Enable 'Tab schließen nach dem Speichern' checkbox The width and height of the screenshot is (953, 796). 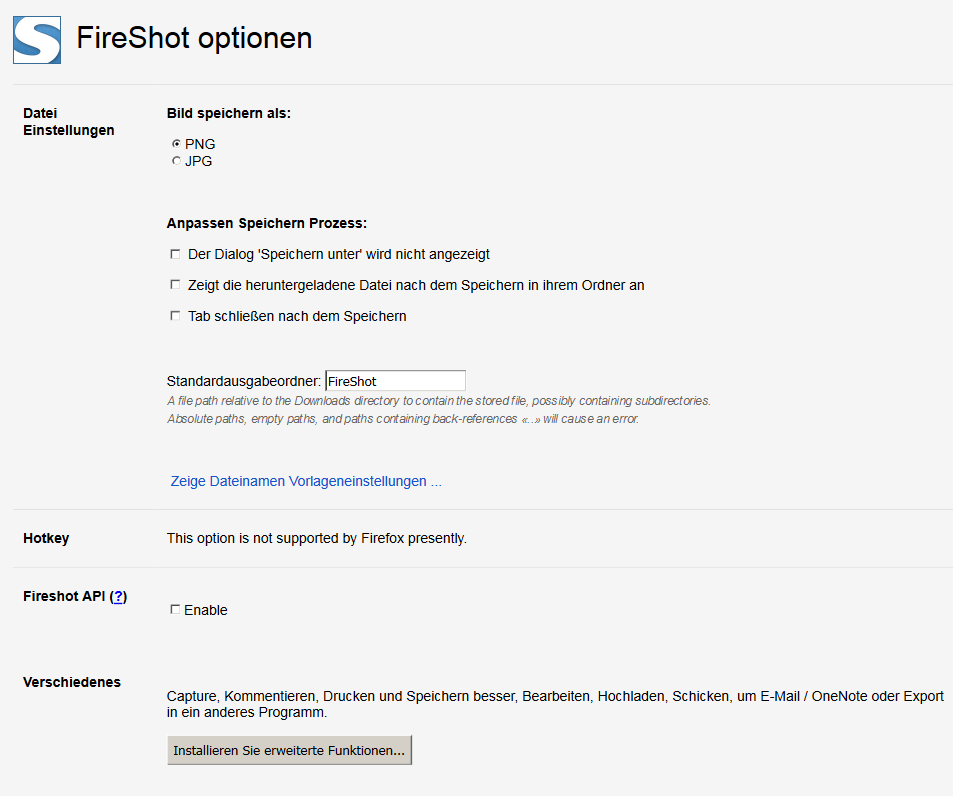pos(175,316)
